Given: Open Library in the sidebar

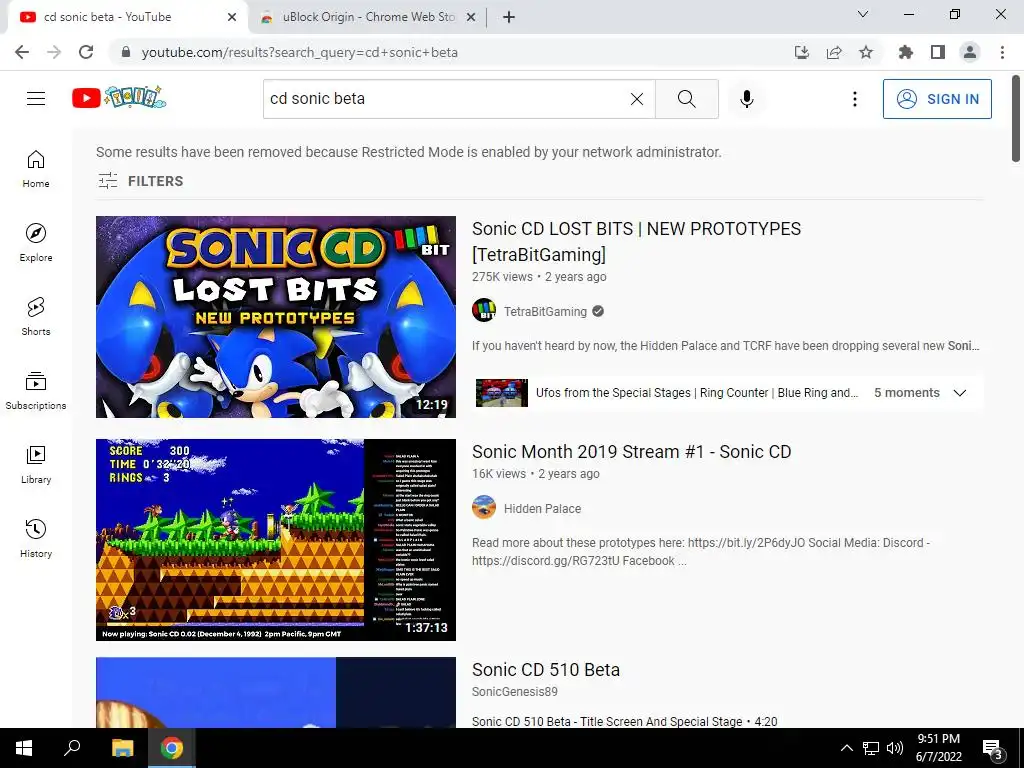Looking at the screenshot, I should click(x=36, y=464).
